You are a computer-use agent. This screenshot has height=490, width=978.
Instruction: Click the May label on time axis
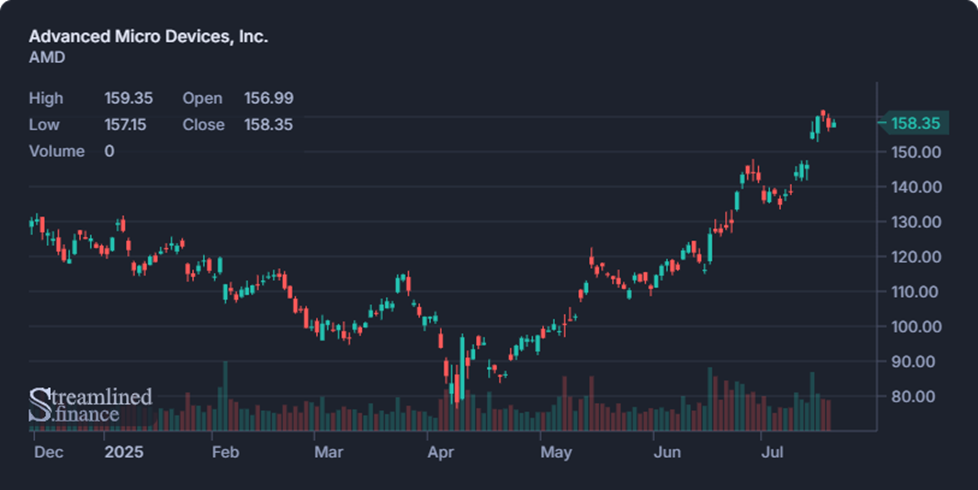click(x=556, y=452)
